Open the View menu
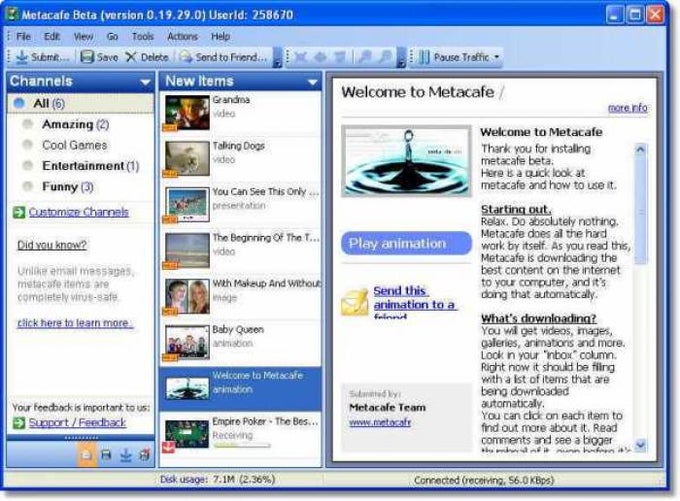 pyautogui.click(x=83, y=36)
